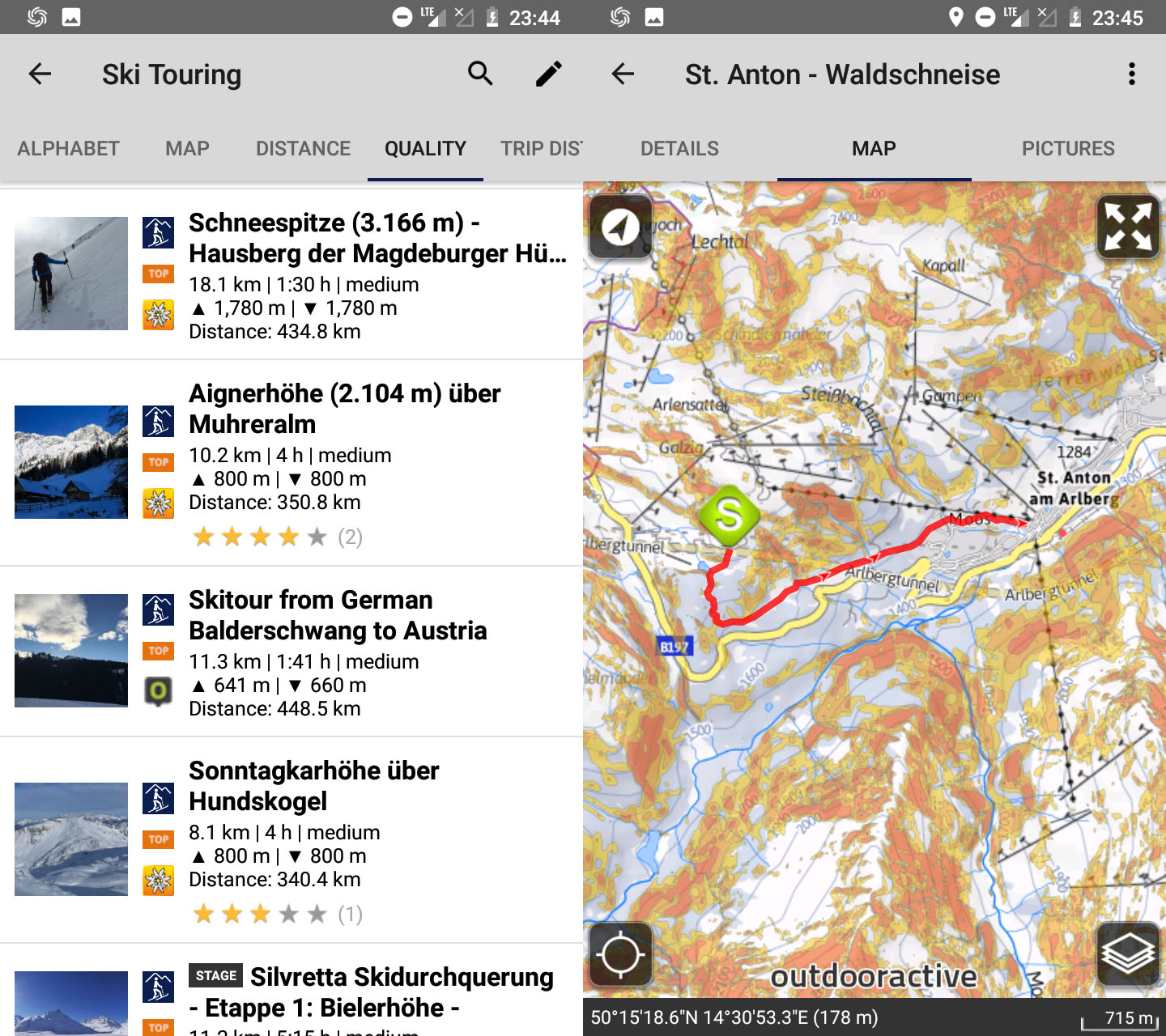Screen dimensions: 1166x1036
Task: Select the TRIP DISTANCE sorting tab
Action: (x=541, y=148)
